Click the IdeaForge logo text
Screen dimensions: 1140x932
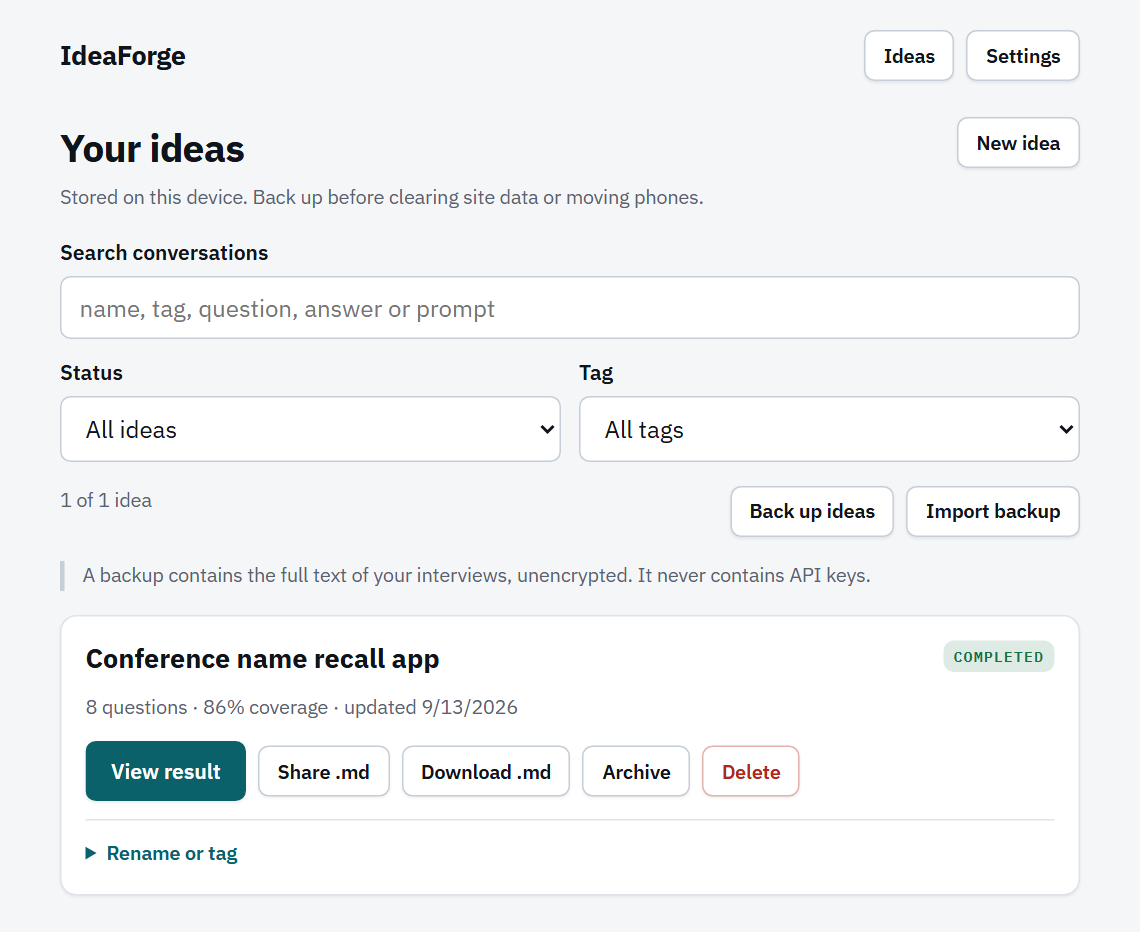click(x=123, y=56)
